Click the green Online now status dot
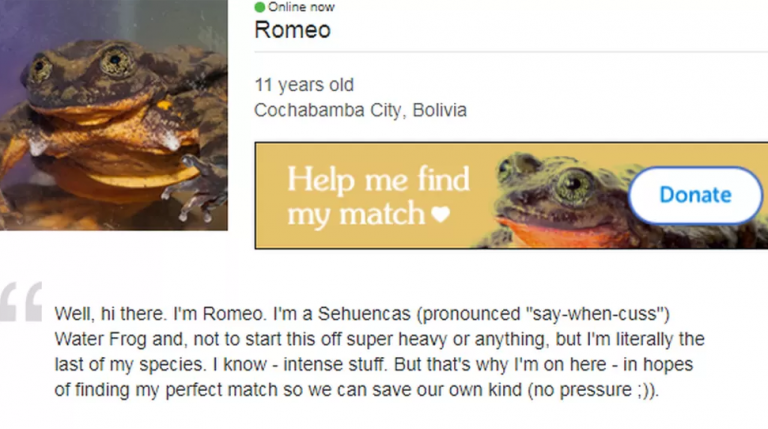The image size is (768, 429). [x=260, y=7]
